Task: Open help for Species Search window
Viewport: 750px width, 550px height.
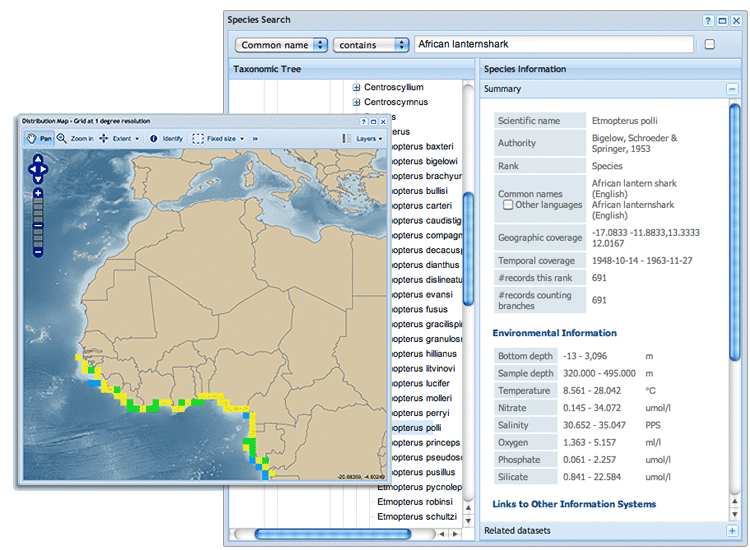Action: [x=708, y=21]
